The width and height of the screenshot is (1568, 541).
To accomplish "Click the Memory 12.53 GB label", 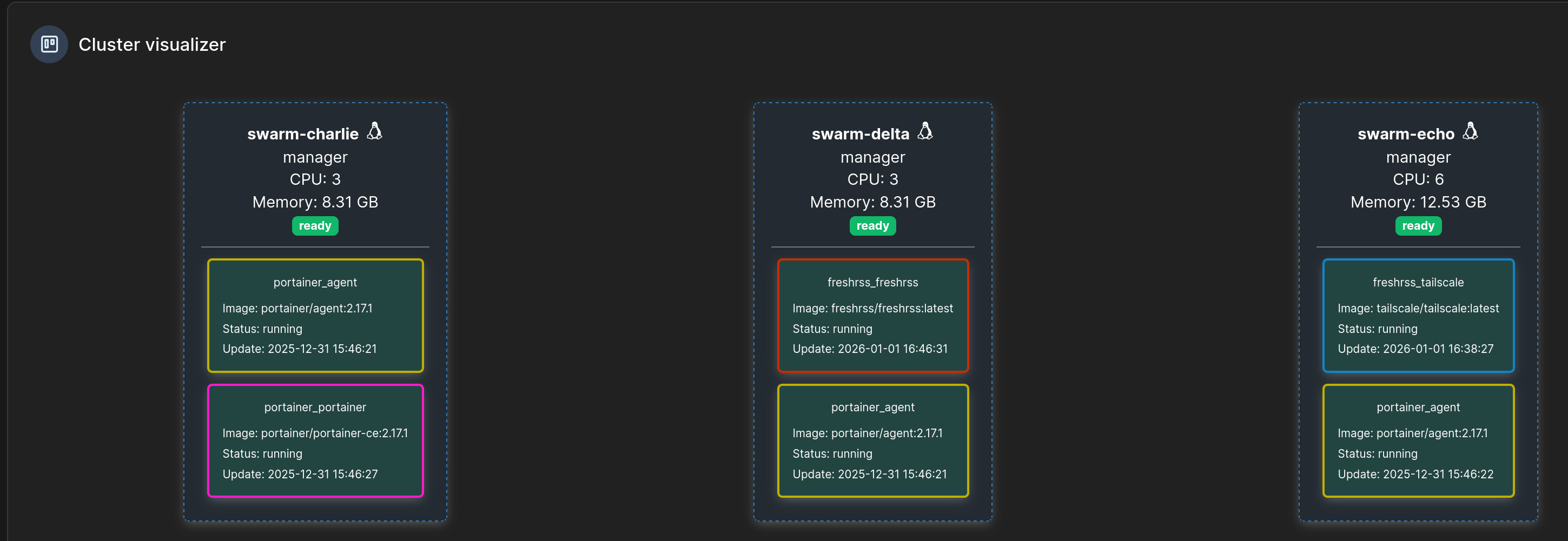I will coord(1418,202).
